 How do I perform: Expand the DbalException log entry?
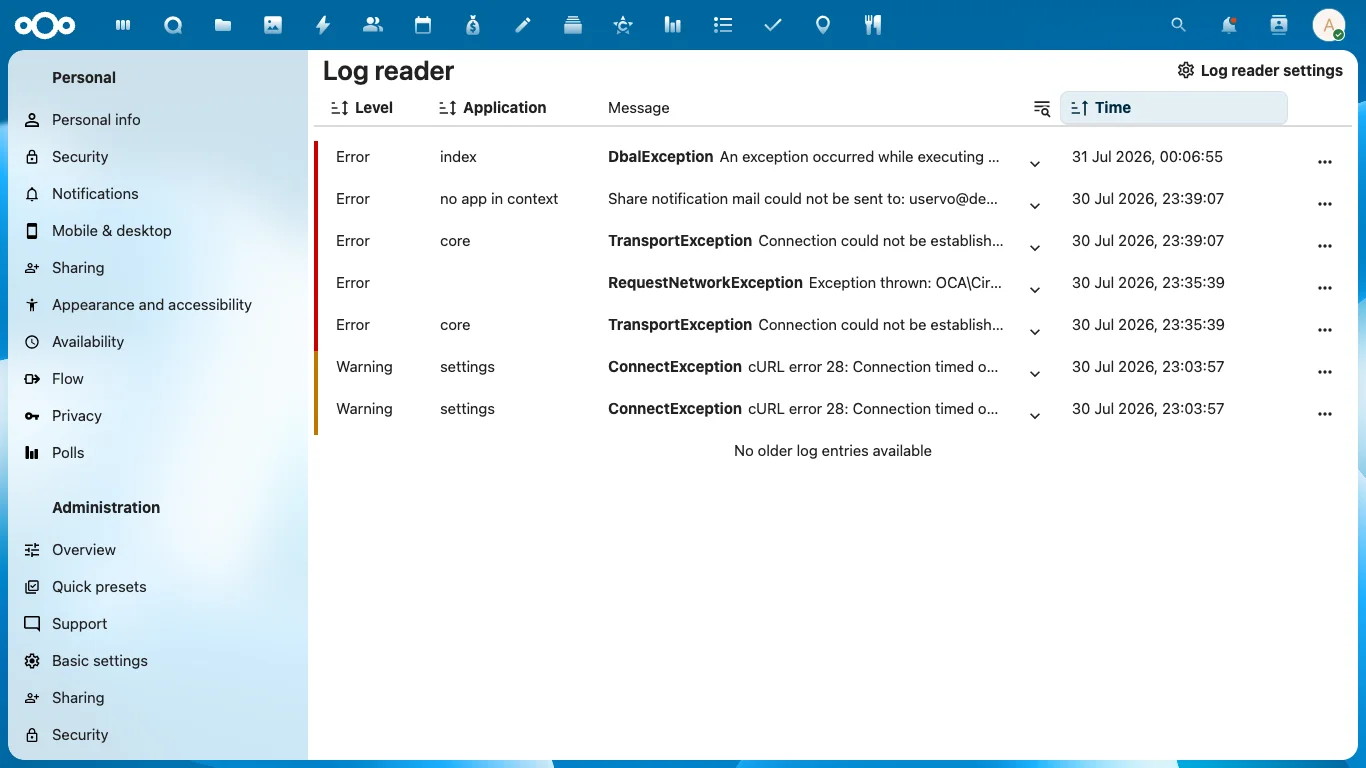tap(1035, 164)
